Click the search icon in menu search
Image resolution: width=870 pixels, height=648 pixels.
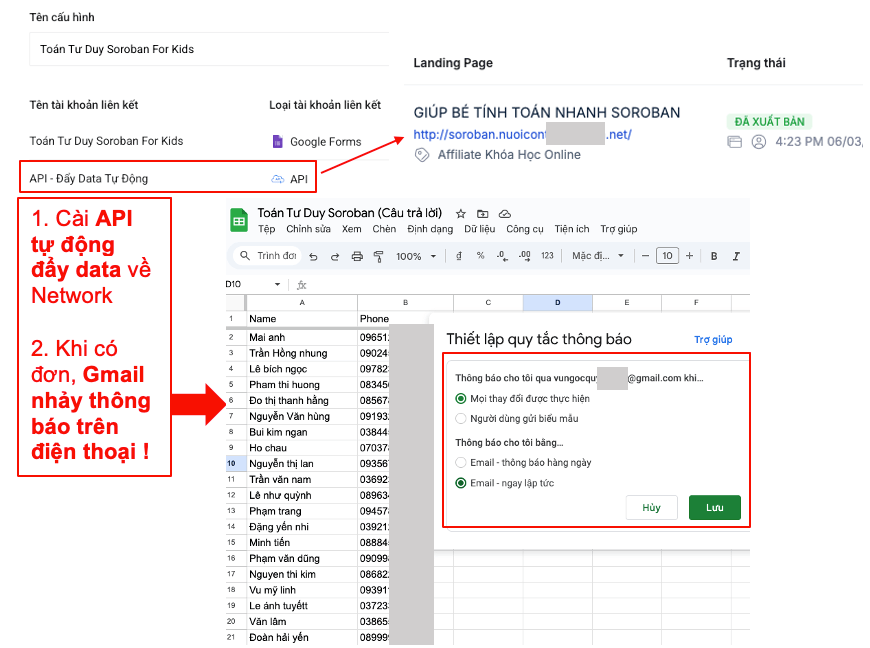pyautogui.click(x=245, y=256)
